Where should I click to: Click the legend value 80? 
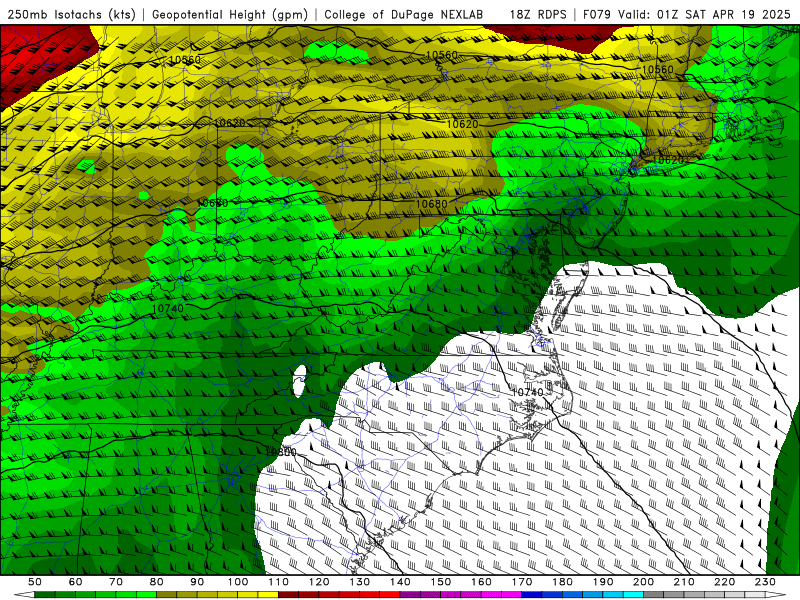pos(157,582)
